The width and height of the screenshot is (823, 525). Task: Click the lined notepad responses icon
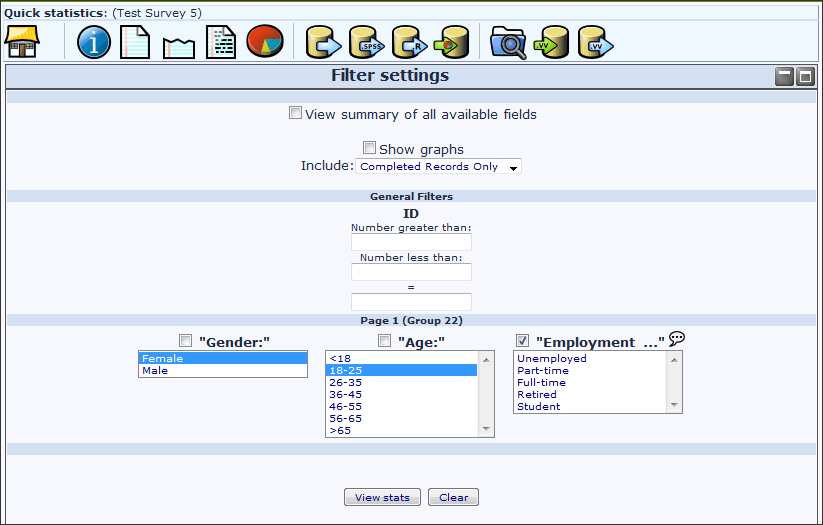(x=135, y=42)
